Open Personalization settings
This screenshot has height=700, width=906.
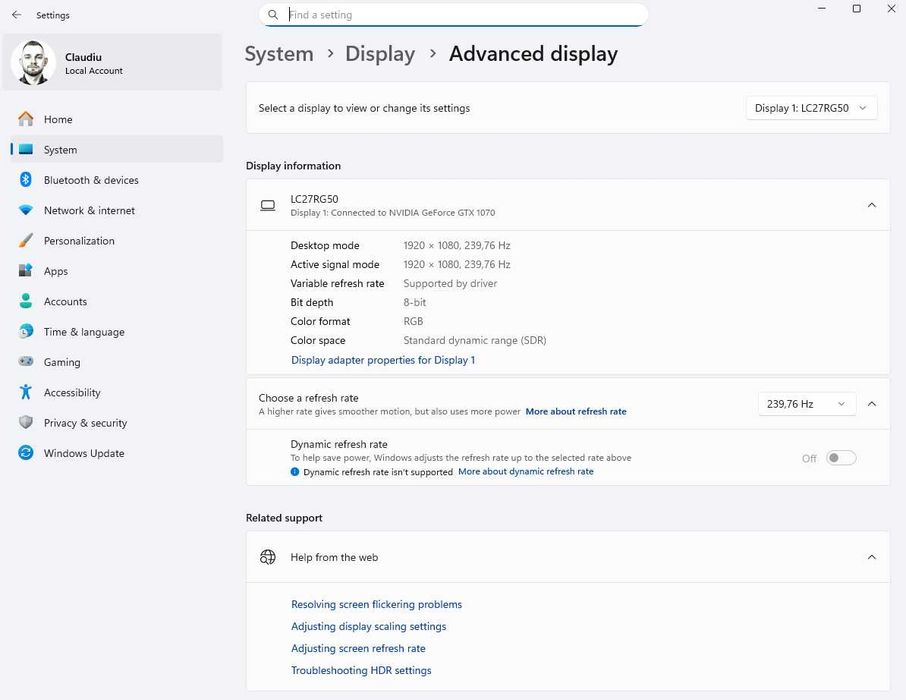coord(116,240)
